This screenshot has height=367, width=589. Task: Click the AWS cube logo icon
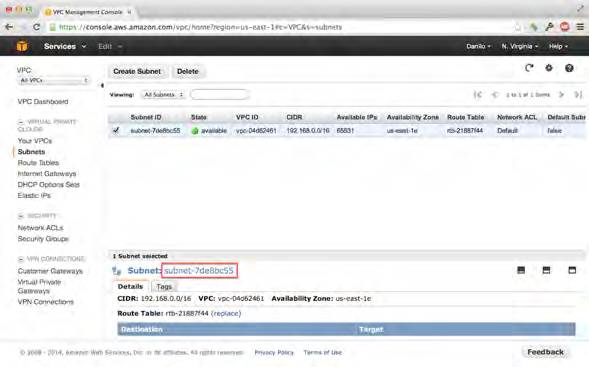22,46
